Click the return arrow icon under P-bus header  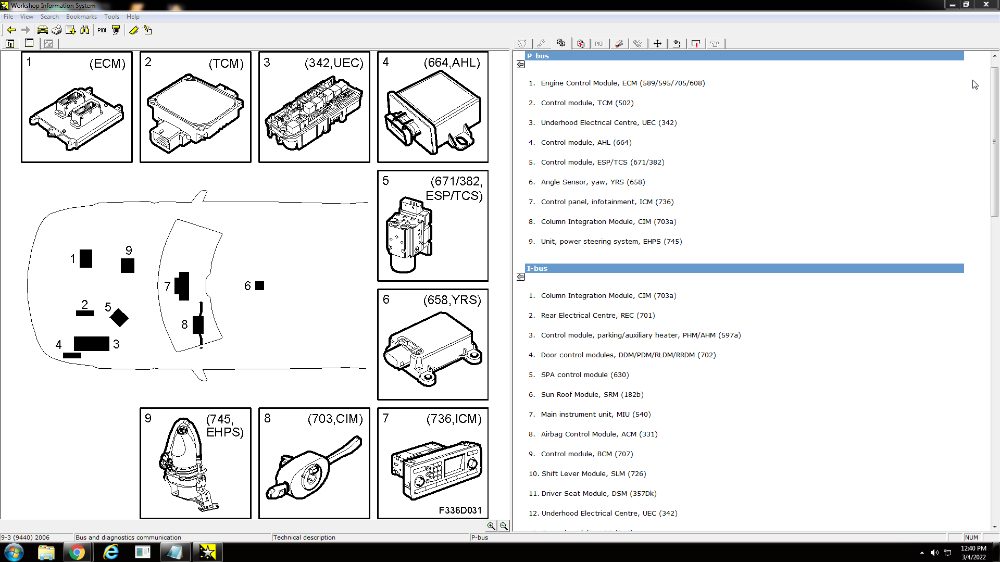(x=521, y=64)
